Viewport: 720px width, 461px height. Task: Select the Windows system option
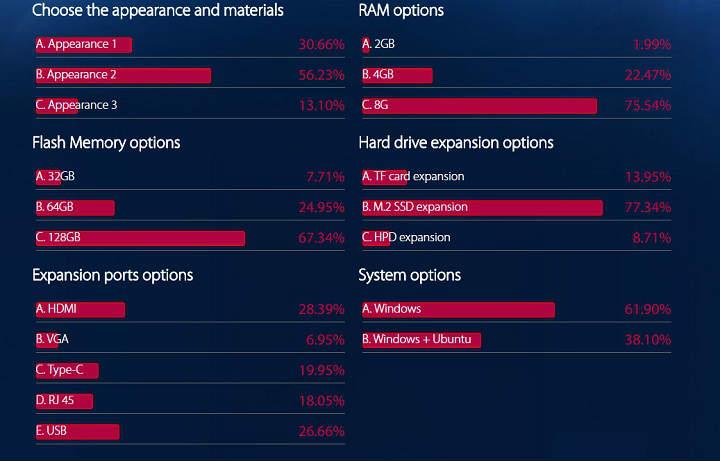458,309
